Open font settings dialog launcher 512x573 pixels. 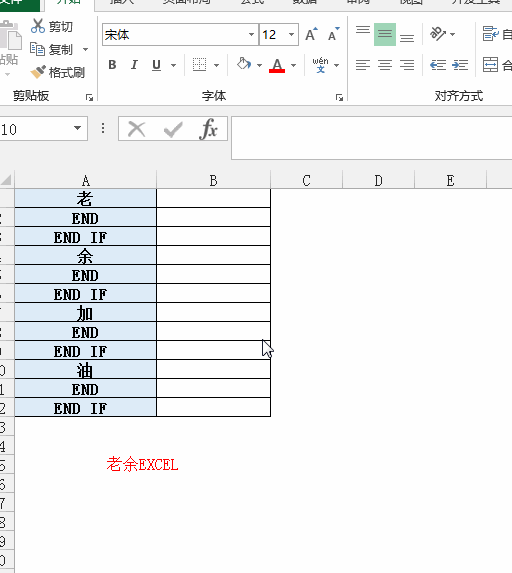tap(339, 97)
